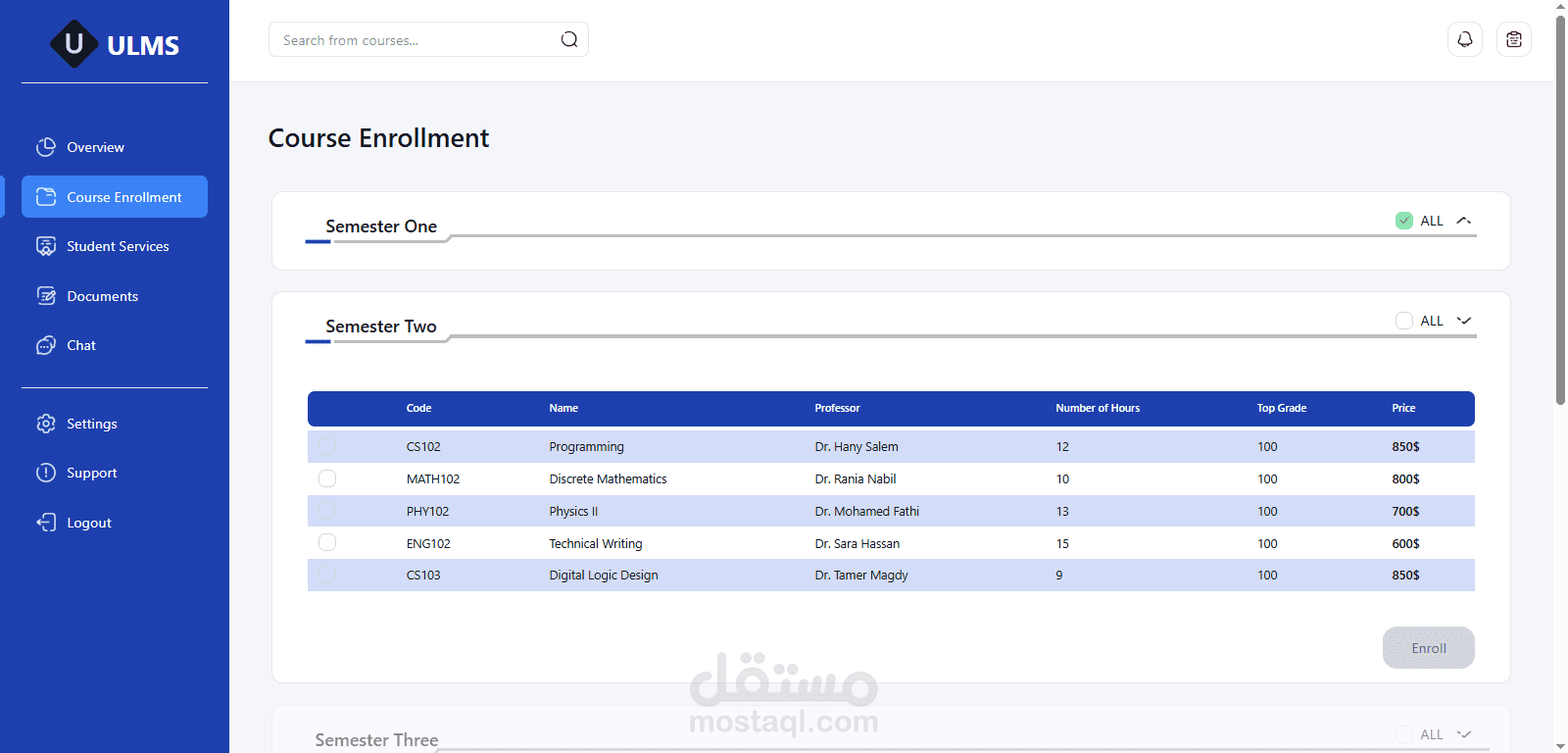This screenshot has height=753, width=1568.
Task: Click the Professor column header
Action: point(837,408)
